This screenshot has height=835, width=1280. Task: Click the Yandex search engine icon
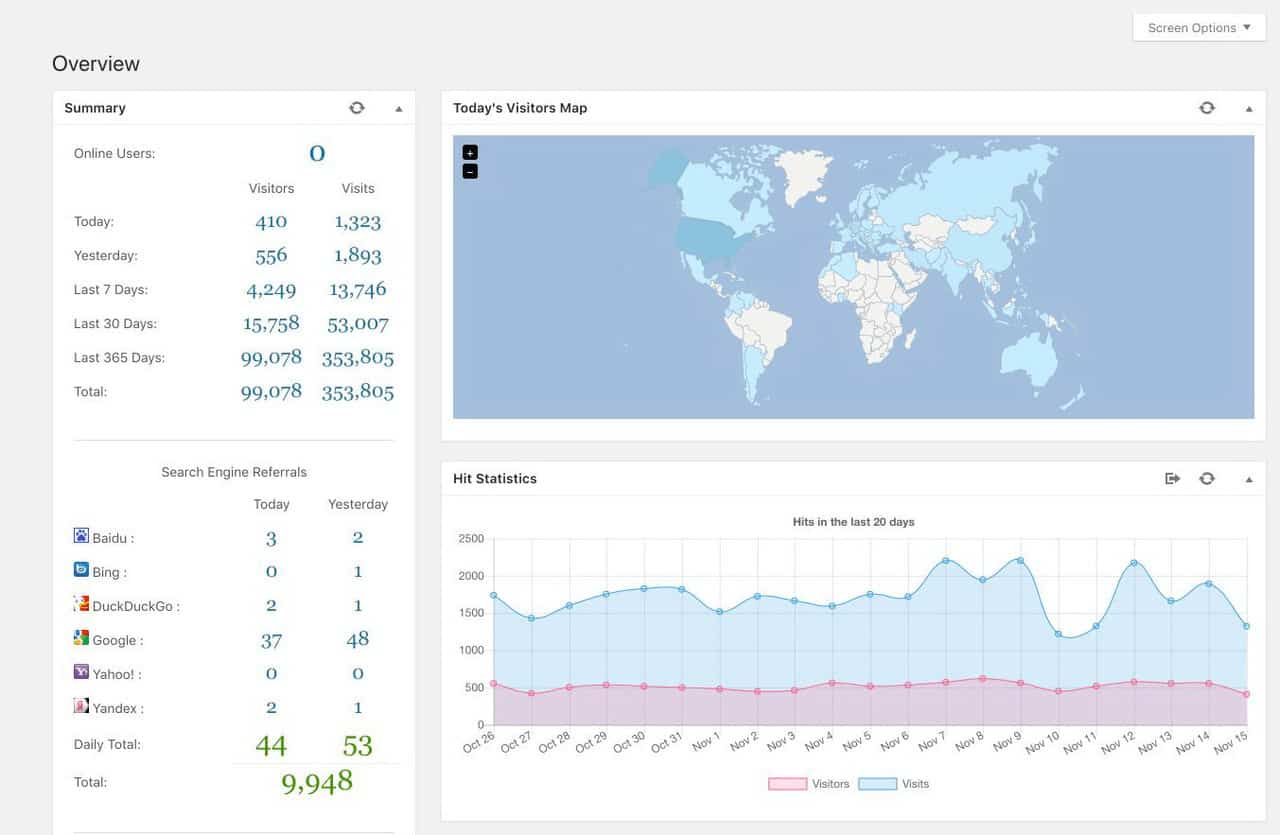(x=81, y=706)
